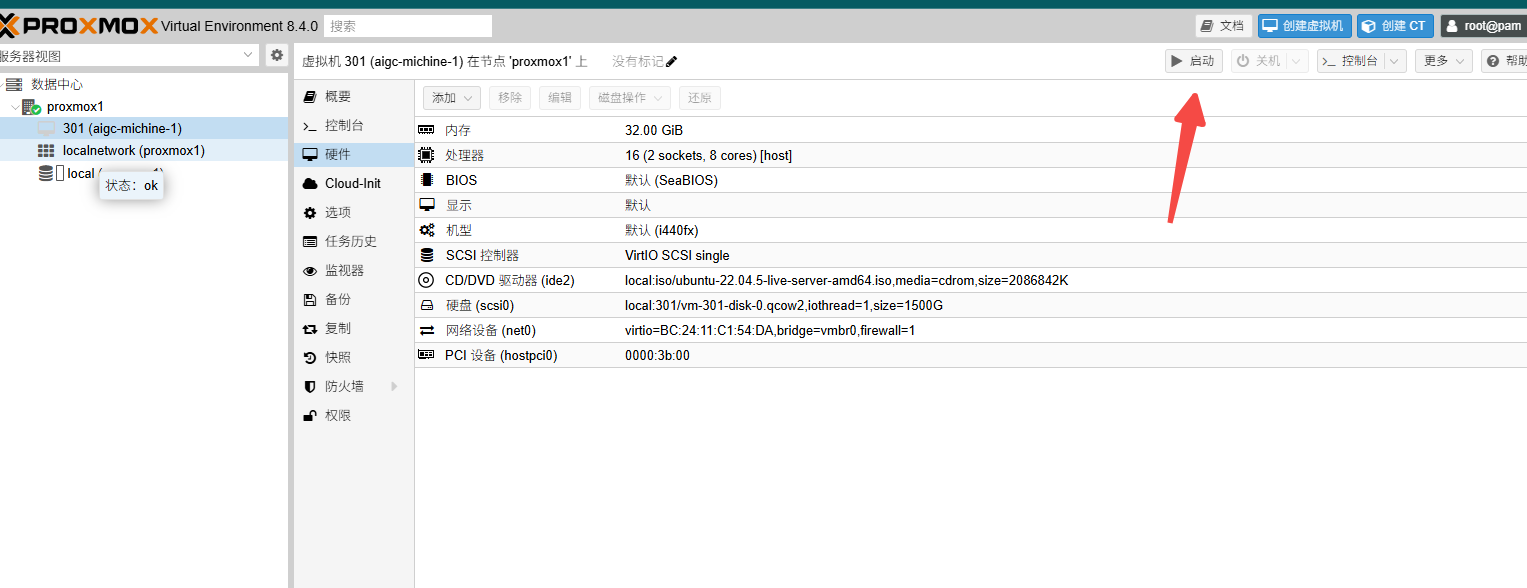This screenshot has height=588, width=1527.
Task: Open the 复制 replication tab
Action: click(354, 328)
